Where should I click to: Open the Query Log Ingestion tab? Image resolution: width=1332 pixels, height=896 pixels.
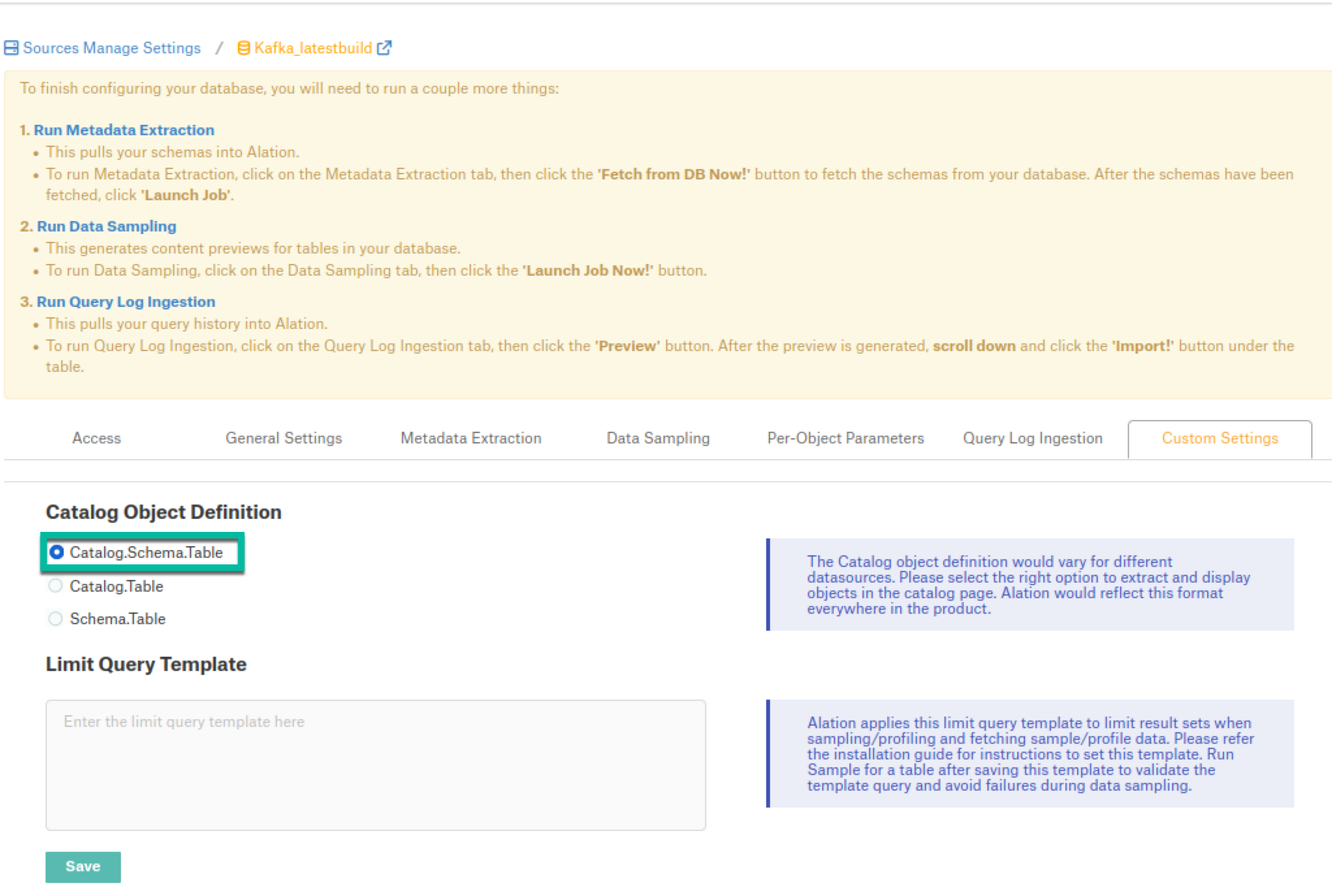pyautogui.click(x=1033, y=438)
